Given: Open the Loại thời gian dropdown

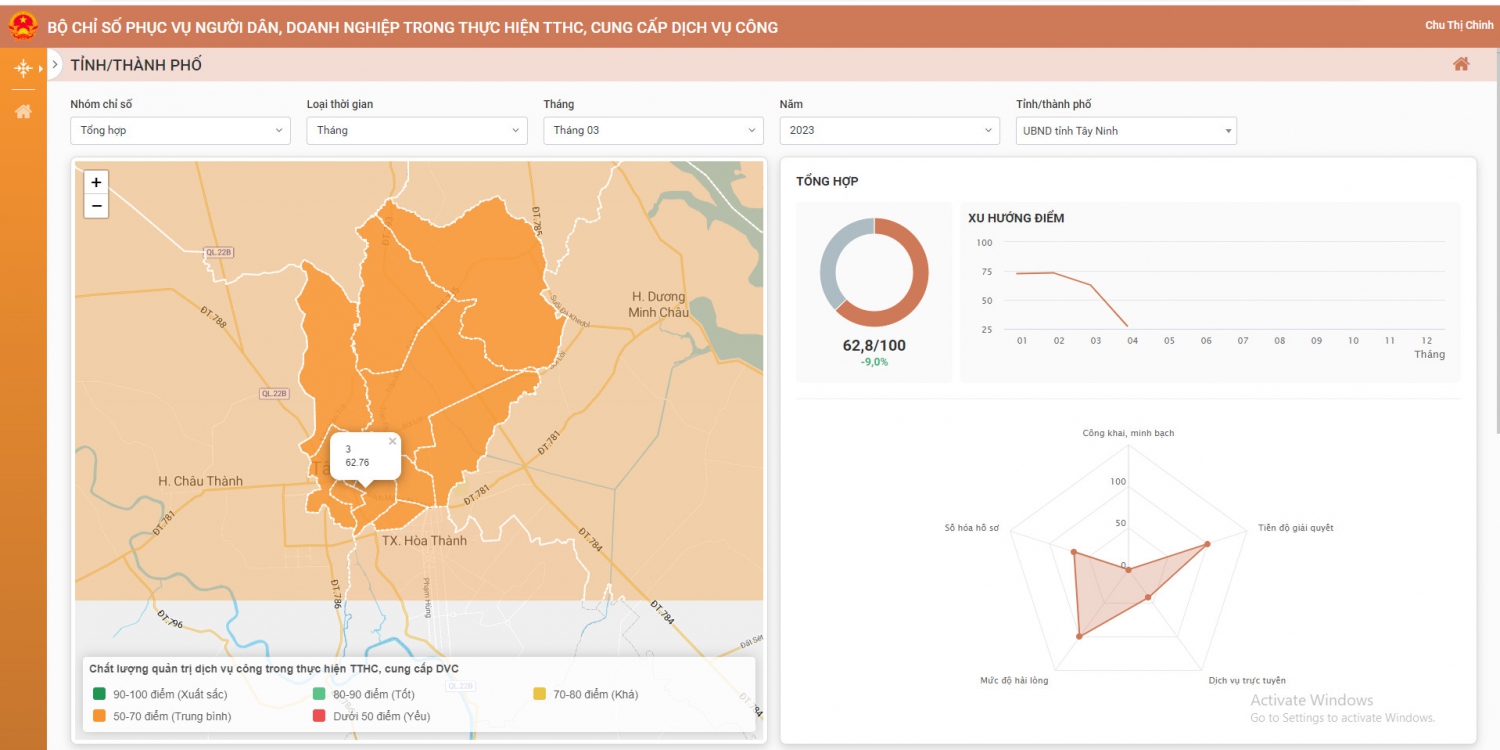Looking at the screenshot, I should pos(417,131).
